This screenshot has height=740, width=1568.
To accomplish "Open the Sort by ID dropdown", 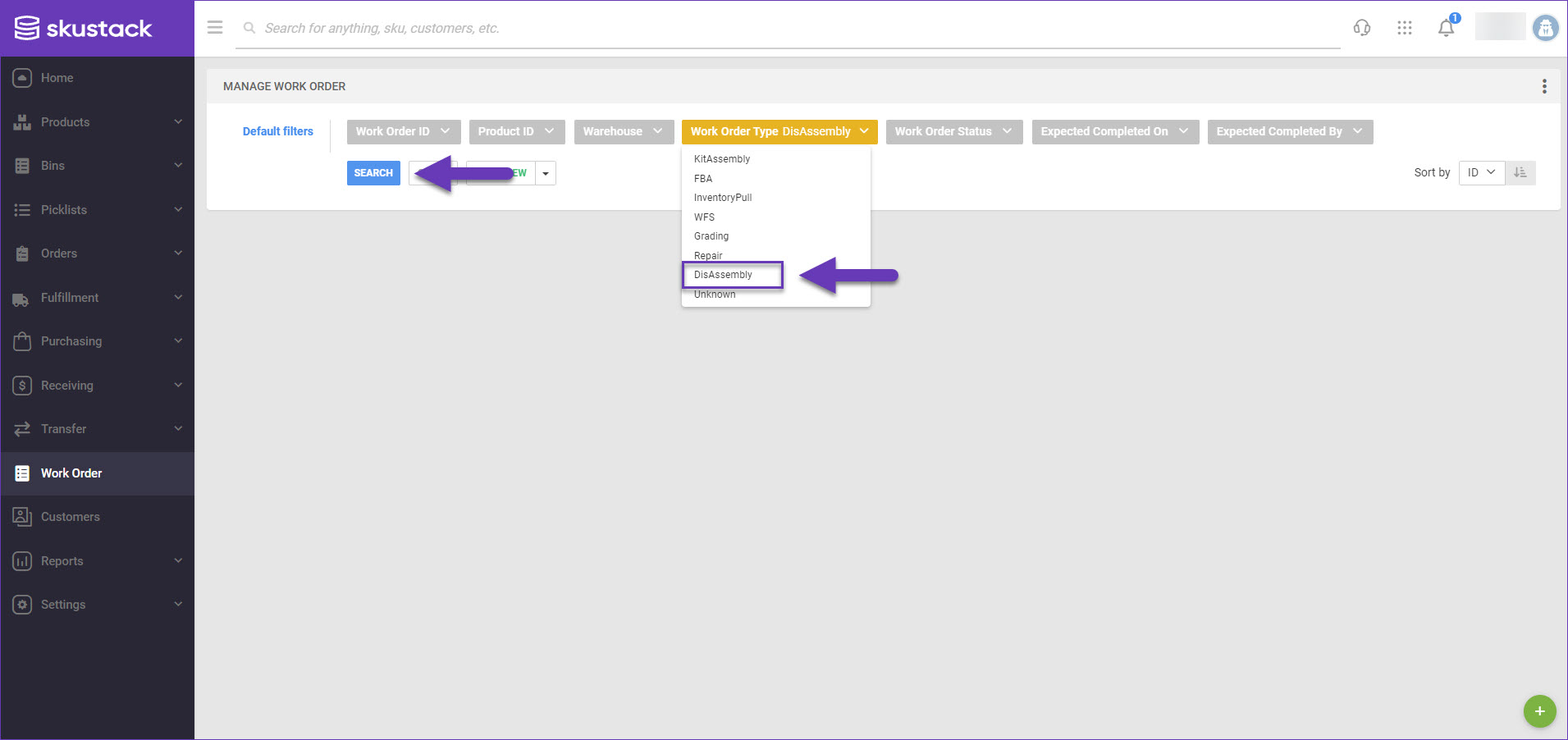I will [x=1482, y=173].
